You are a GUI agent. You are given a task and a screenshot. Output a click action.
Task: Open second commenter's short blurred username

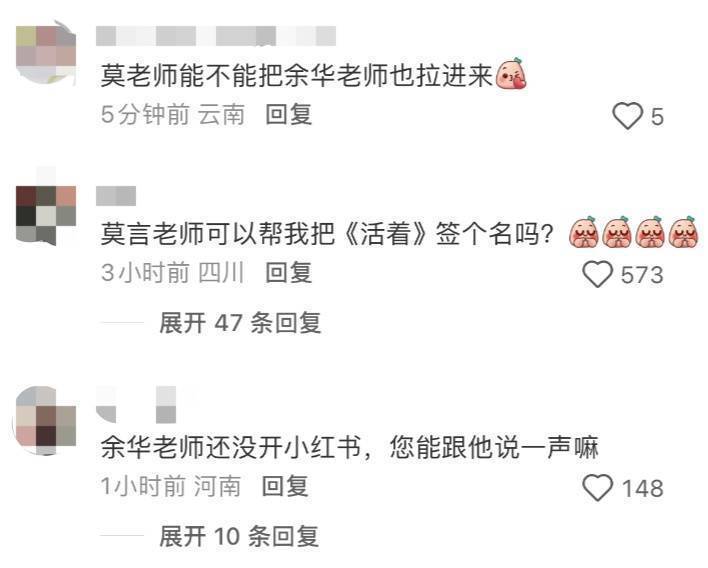pos(116,196)
